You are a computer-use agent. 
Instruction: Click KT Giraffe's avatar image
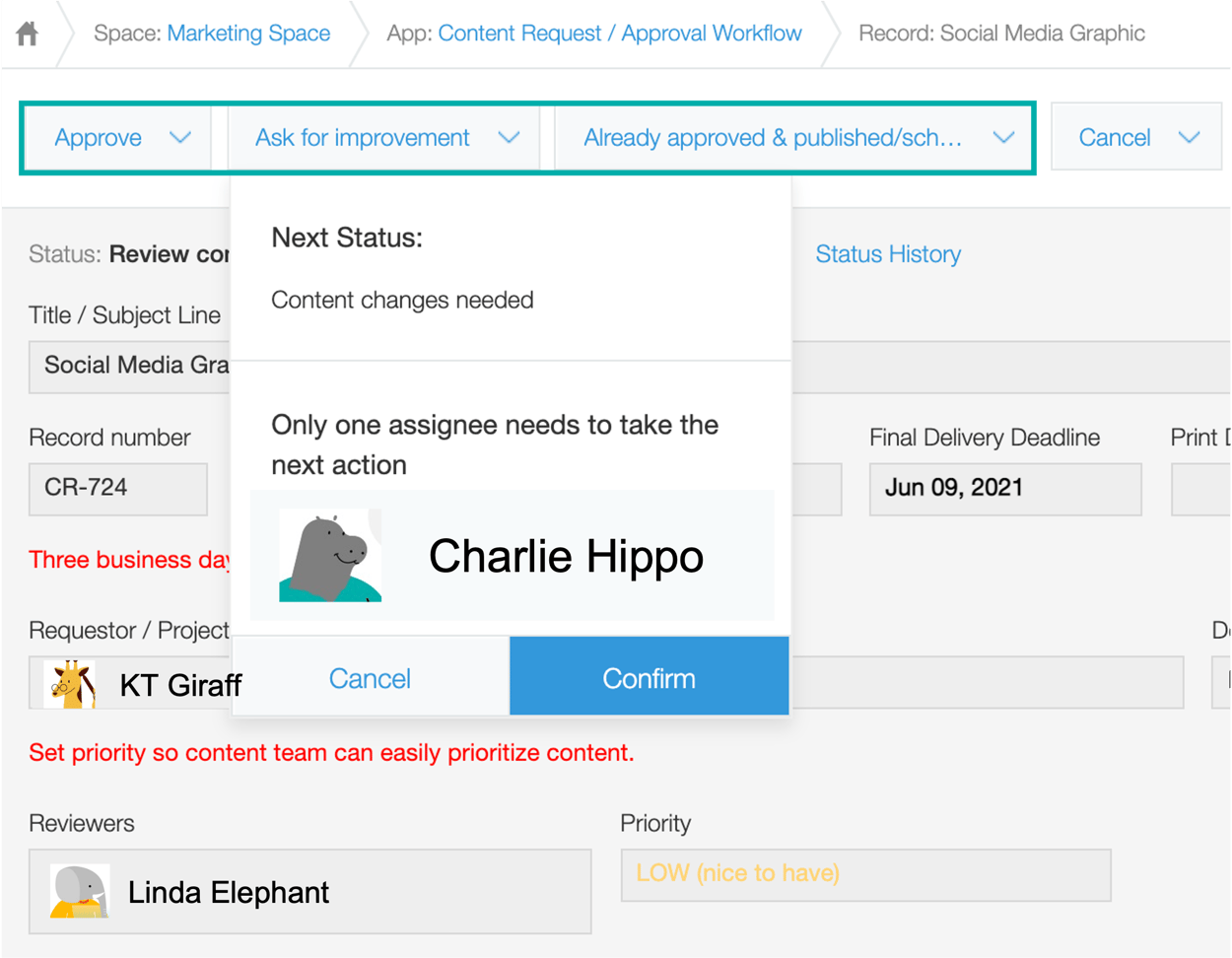(67, 682)
